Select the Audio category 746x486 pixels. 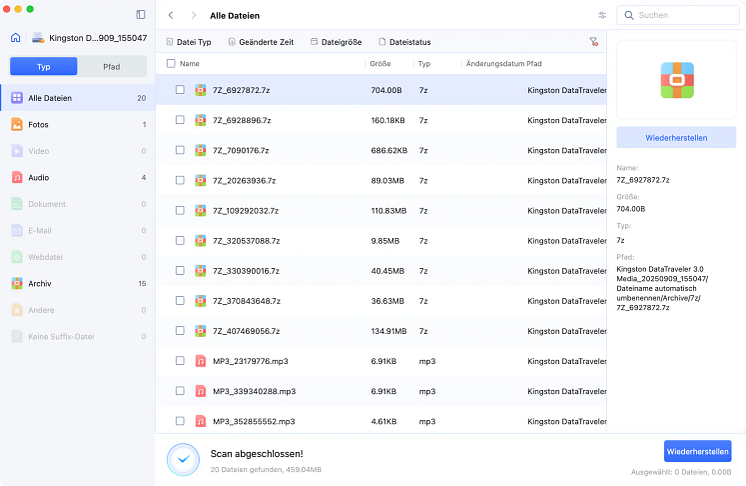click(78, 177)
